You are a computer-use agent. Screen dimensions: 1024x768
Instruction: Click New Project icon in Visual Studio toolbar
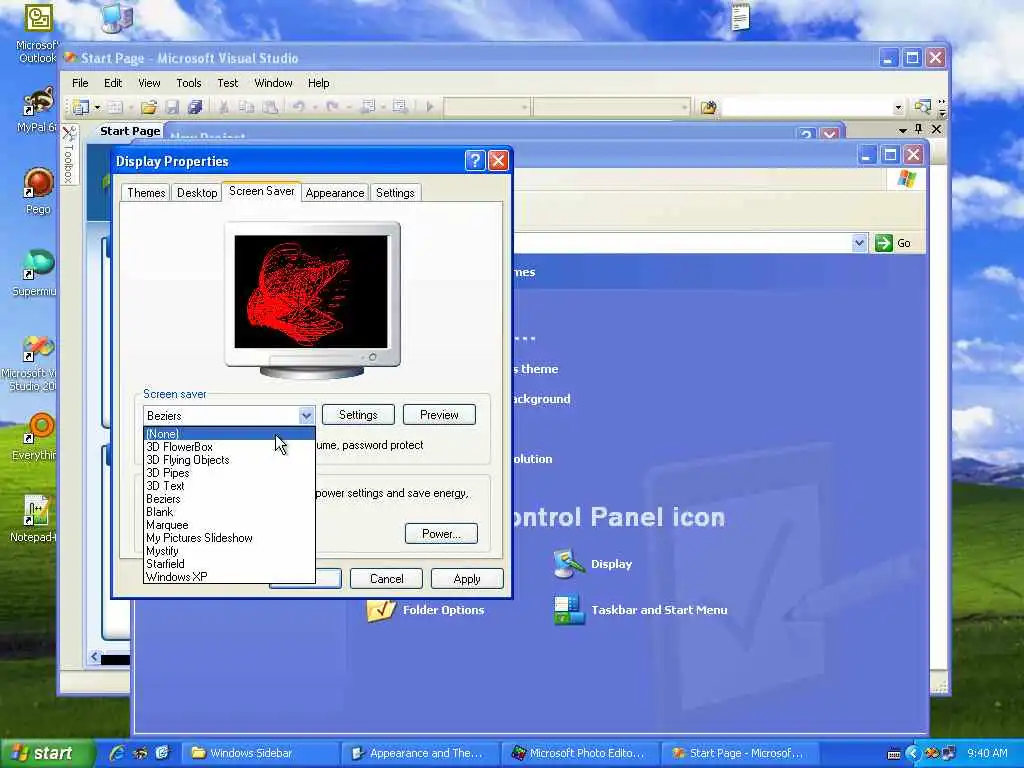tap(81, 106)
